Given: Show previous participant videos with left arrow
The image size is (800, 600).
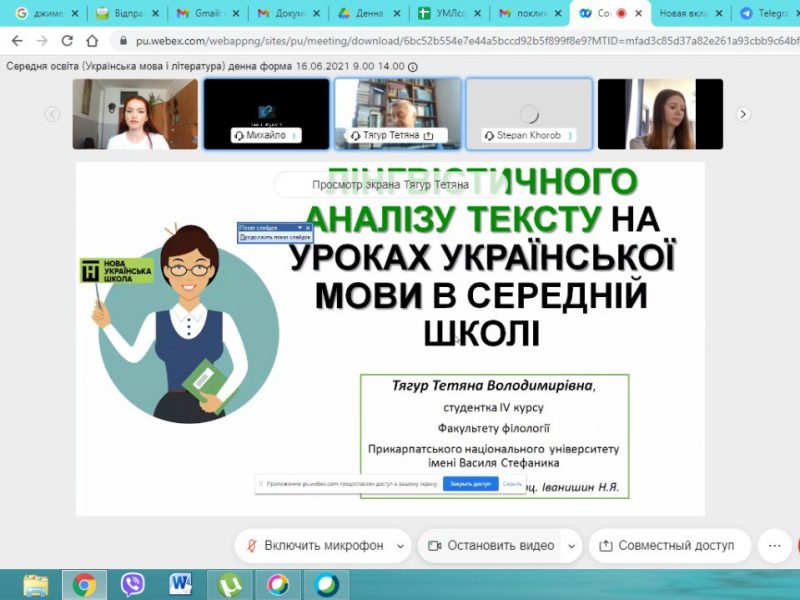Looking at the screenshot, I should 53,114.
